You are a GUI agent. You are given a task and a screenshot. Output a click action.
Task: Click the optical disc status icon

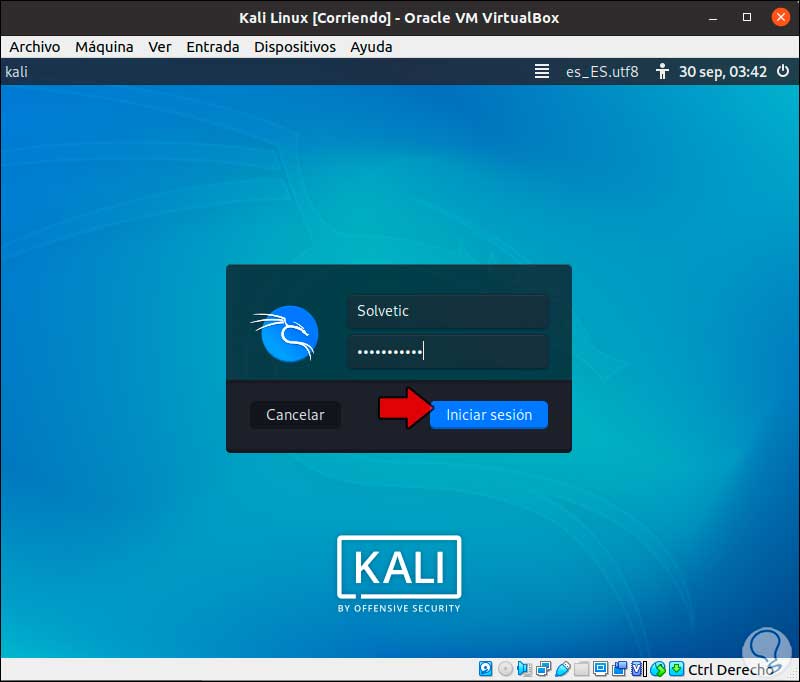coord(505,668)
